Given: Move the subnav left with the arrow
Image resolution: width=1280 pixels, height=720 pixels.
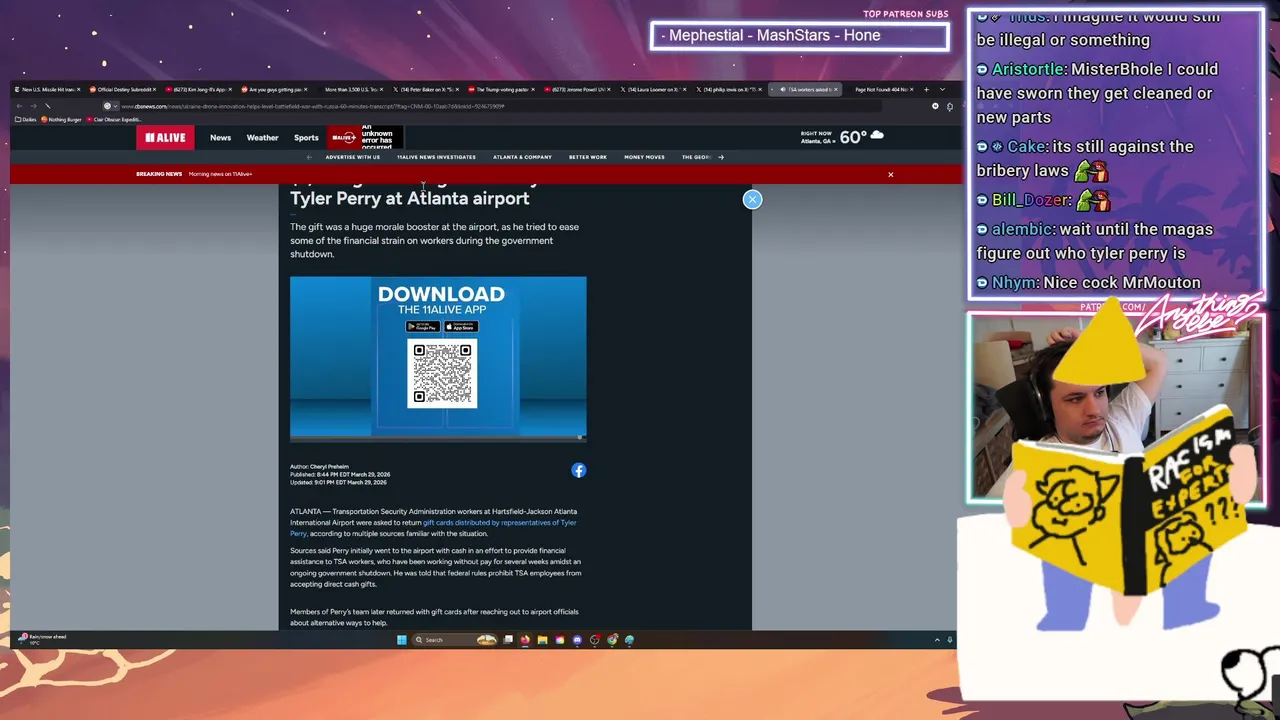Looking at the screenshot, I should click(x=309, y=157).
